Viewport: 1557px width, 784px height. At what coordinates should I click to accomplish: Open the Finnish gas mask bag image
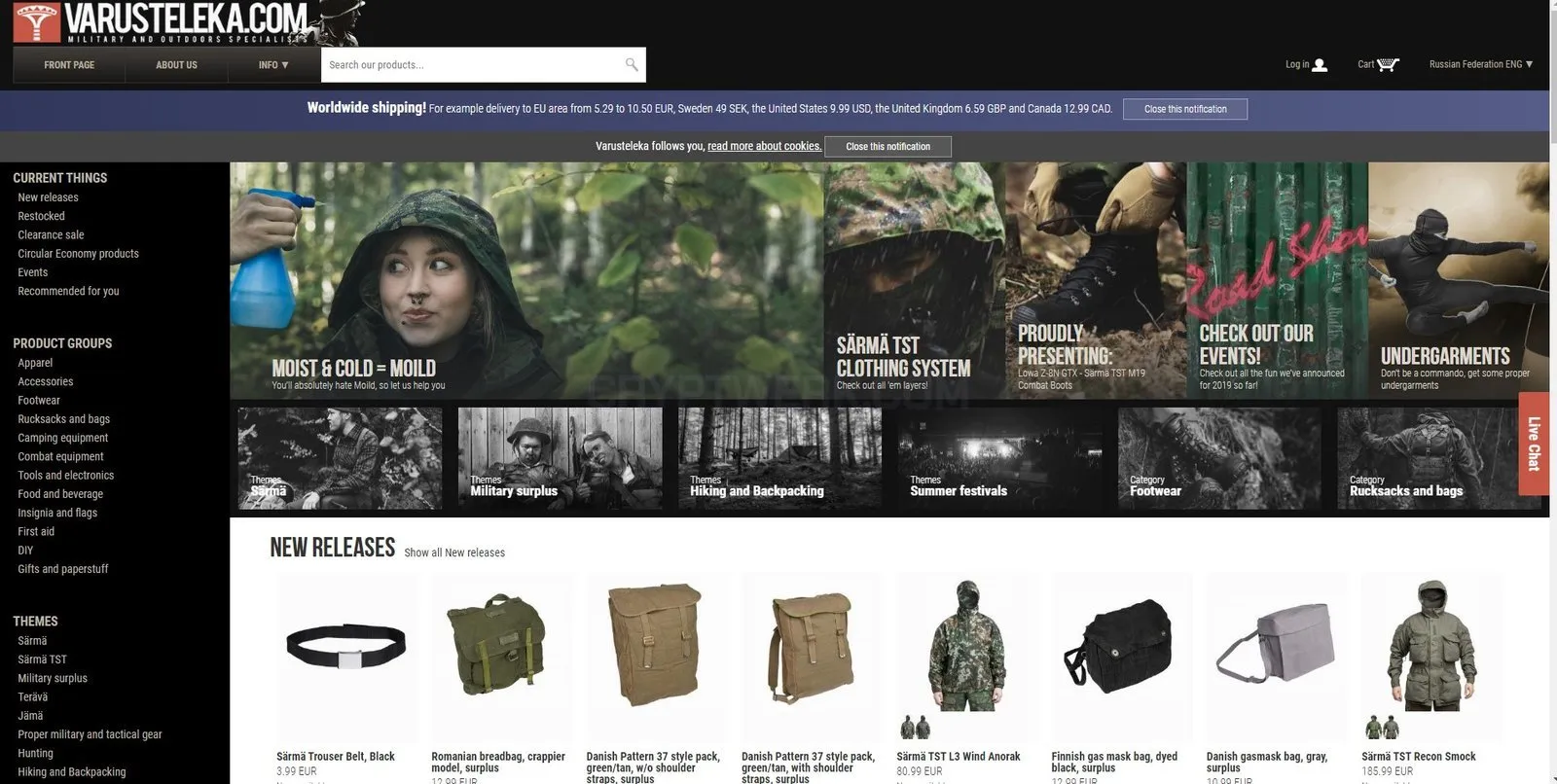1121,646
